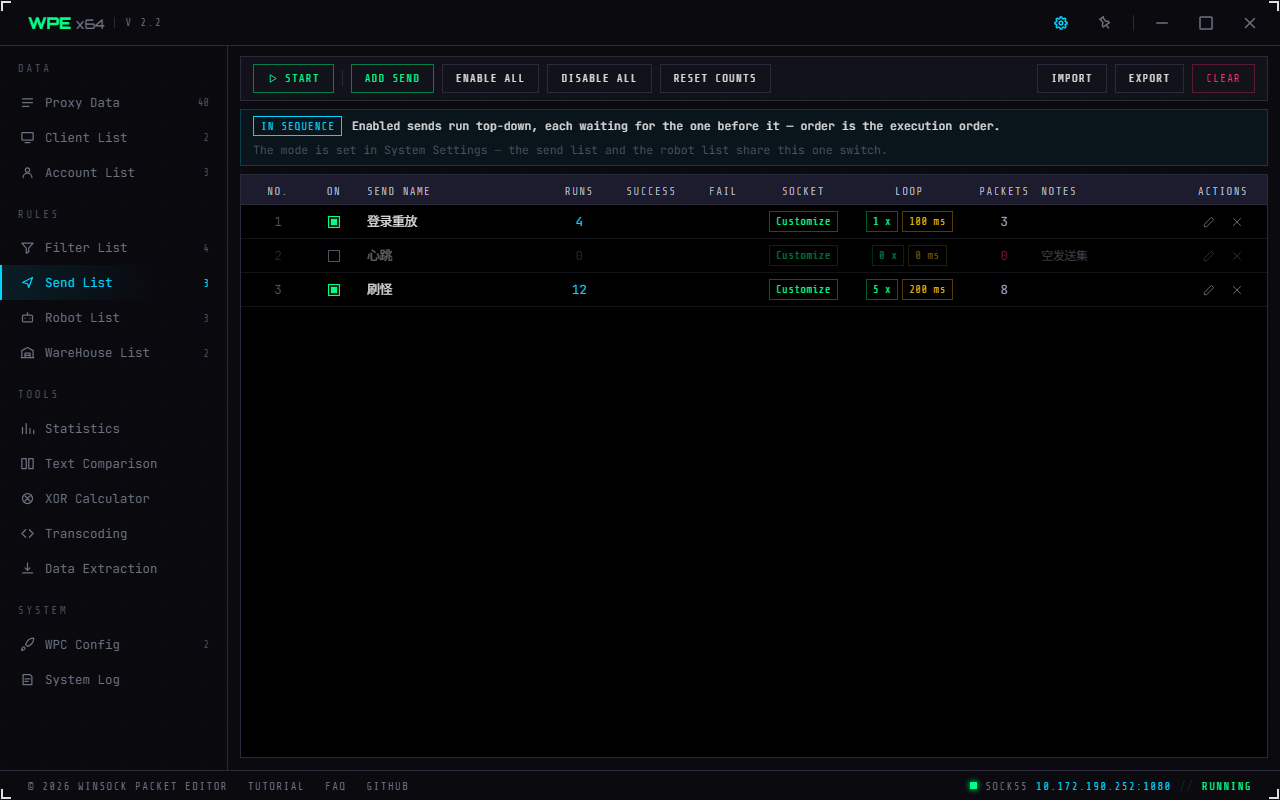This screenshot has width=1280, height=800.
Task: Open the Statistics tool
Action: 114,429
